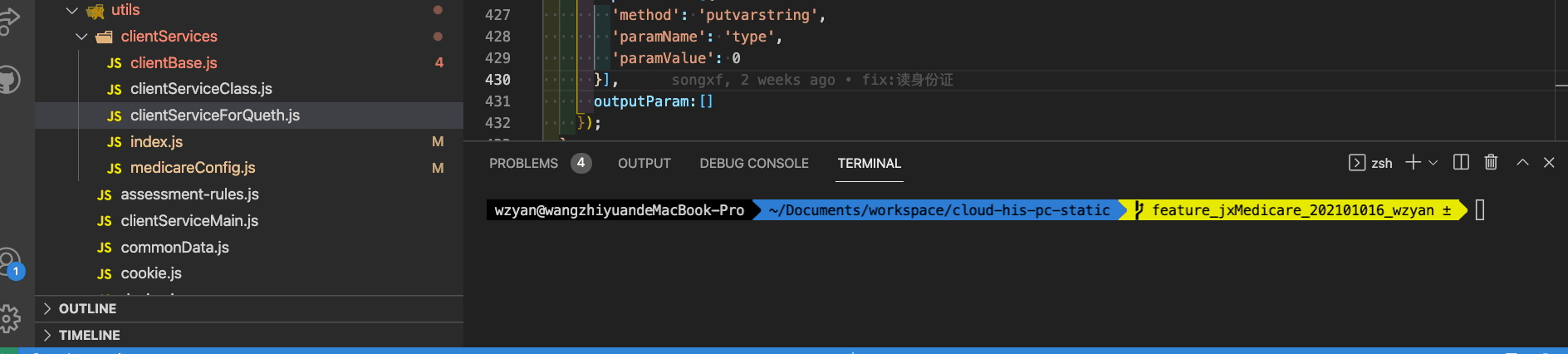Collapse the clientServices folder
Screen dimensions: 1568x354
(81, 37)
